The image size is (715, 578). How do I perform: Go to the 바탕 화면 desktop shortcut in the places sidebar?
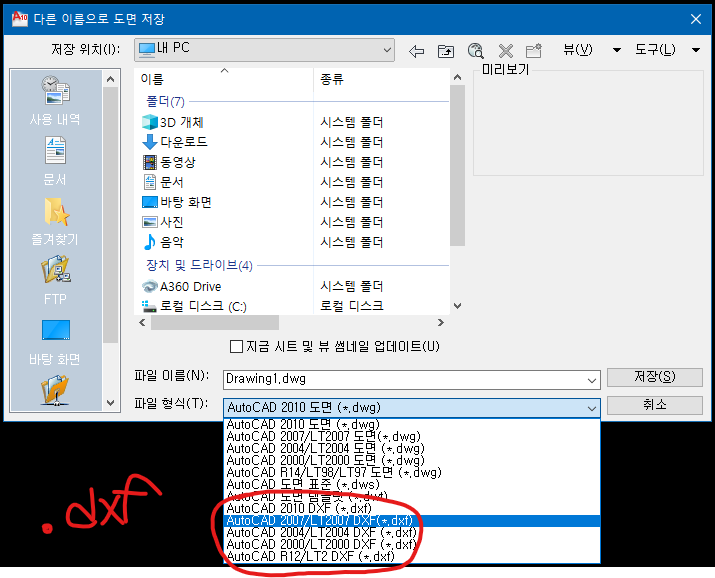[55, 342]
